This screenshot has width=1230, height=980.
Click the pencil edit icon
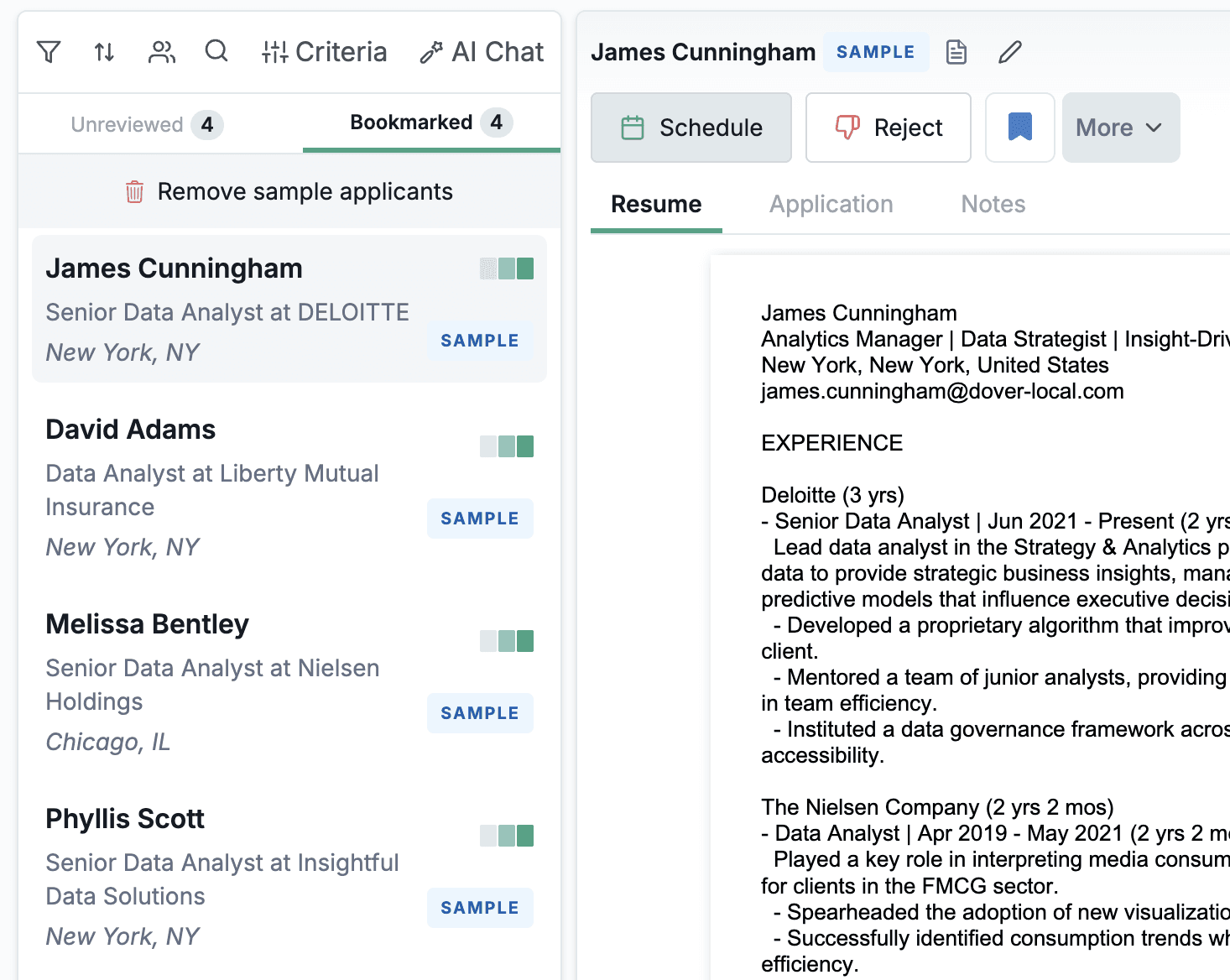tap(1010, 52)
